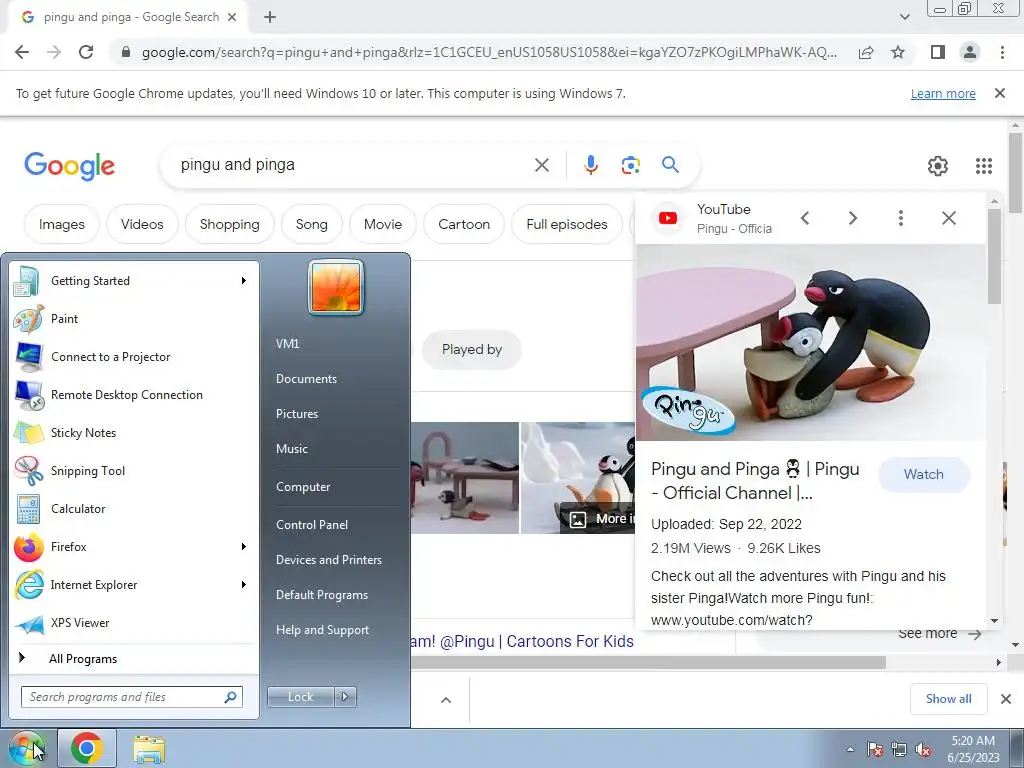This screenshot has height=768, width=1024.
Task: Click the Watch button for the video
Action: 923,475
